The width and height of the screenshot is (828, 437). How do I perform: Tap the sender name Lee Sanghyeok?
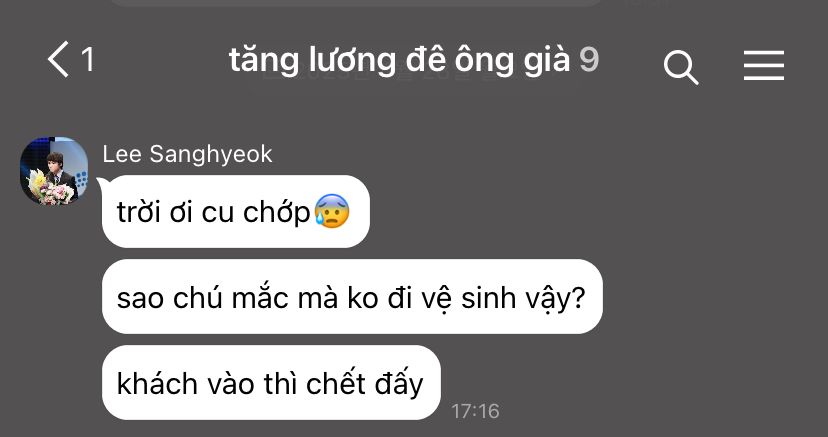[187, 154]
